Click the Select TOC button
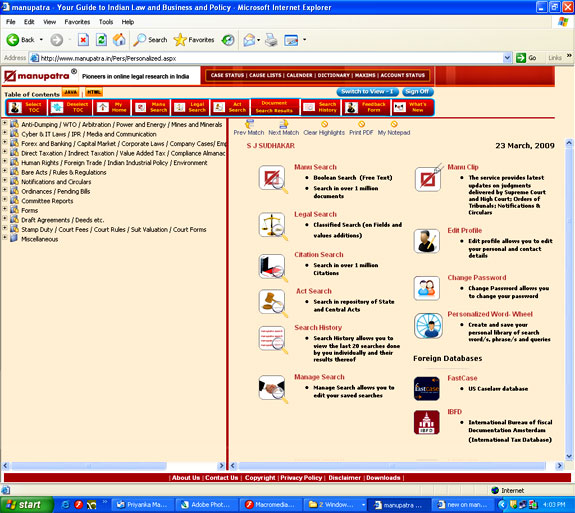The height and width of the screenshot is (513, 575). (x=26, y=107)
